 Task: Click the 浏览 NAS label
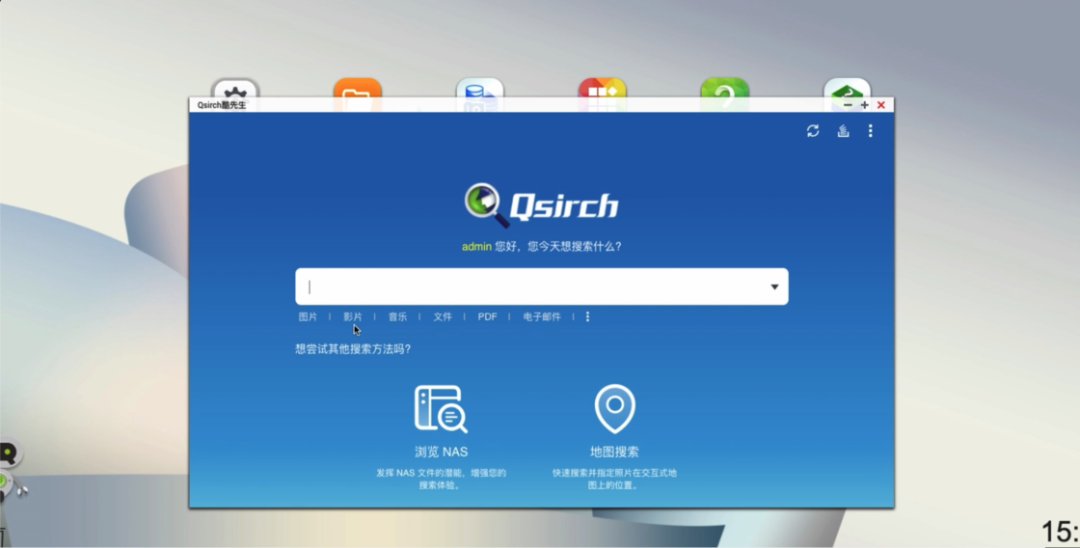click(x=441, y=452)
